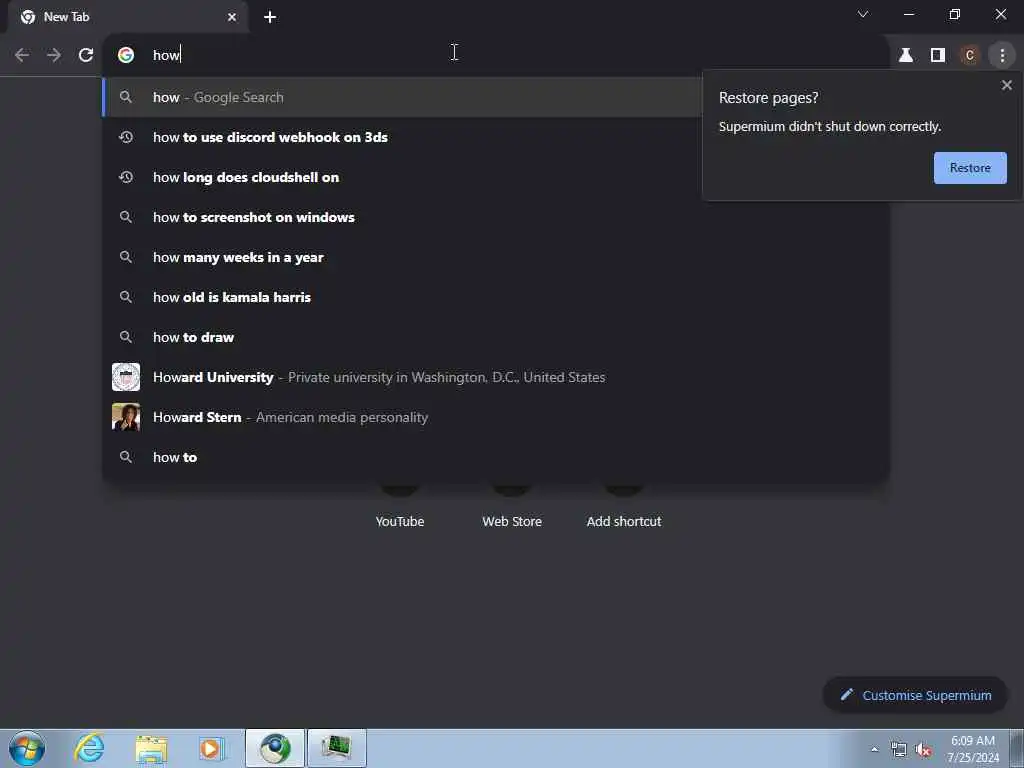
Task: Open Windows Media Player from taskbar
Action: pyautogui.click(x=212, y=748)
